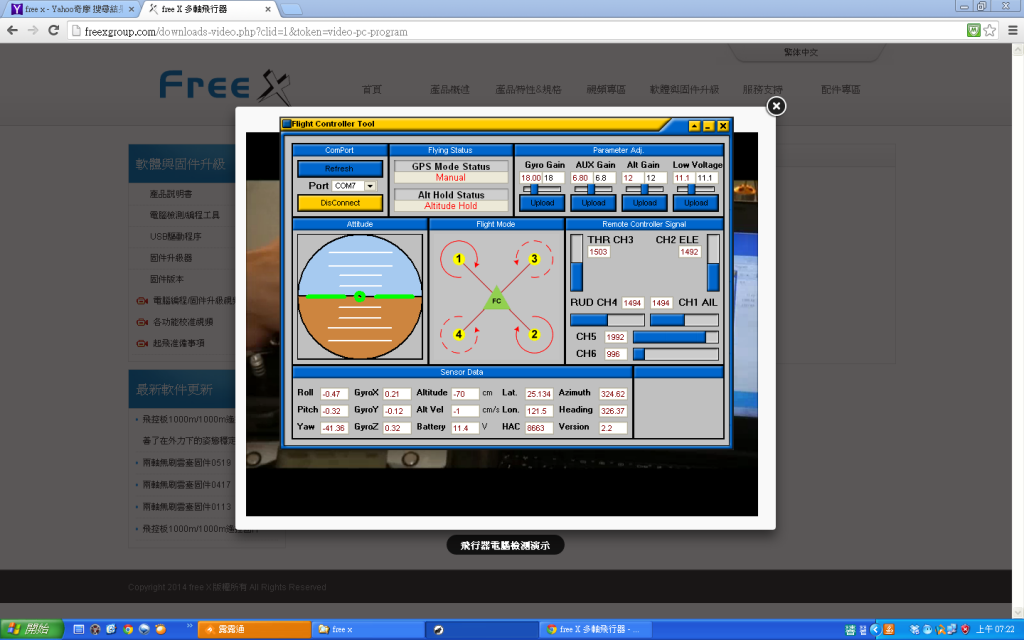This screenshot has height=640, width=1024.
Task: Click the Attitude artificial horizon indicator
Action: pyautogui.click(x=360, y=296)
